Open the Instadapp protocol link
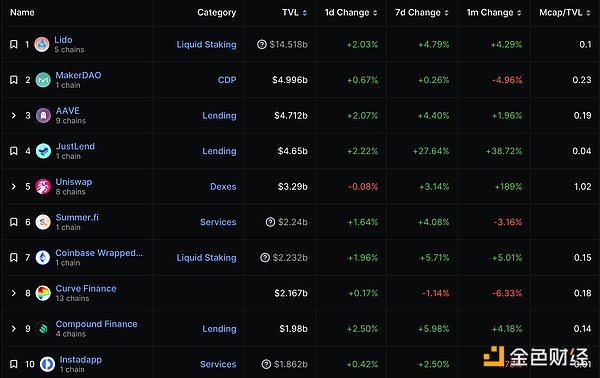This screenshot has width=600, height=378. [81, 360]
